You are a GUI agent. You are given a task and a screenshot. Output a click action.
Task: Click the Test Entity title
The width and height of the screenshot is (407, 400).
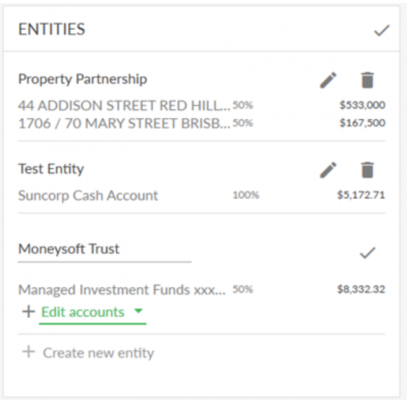pos(51,169)
